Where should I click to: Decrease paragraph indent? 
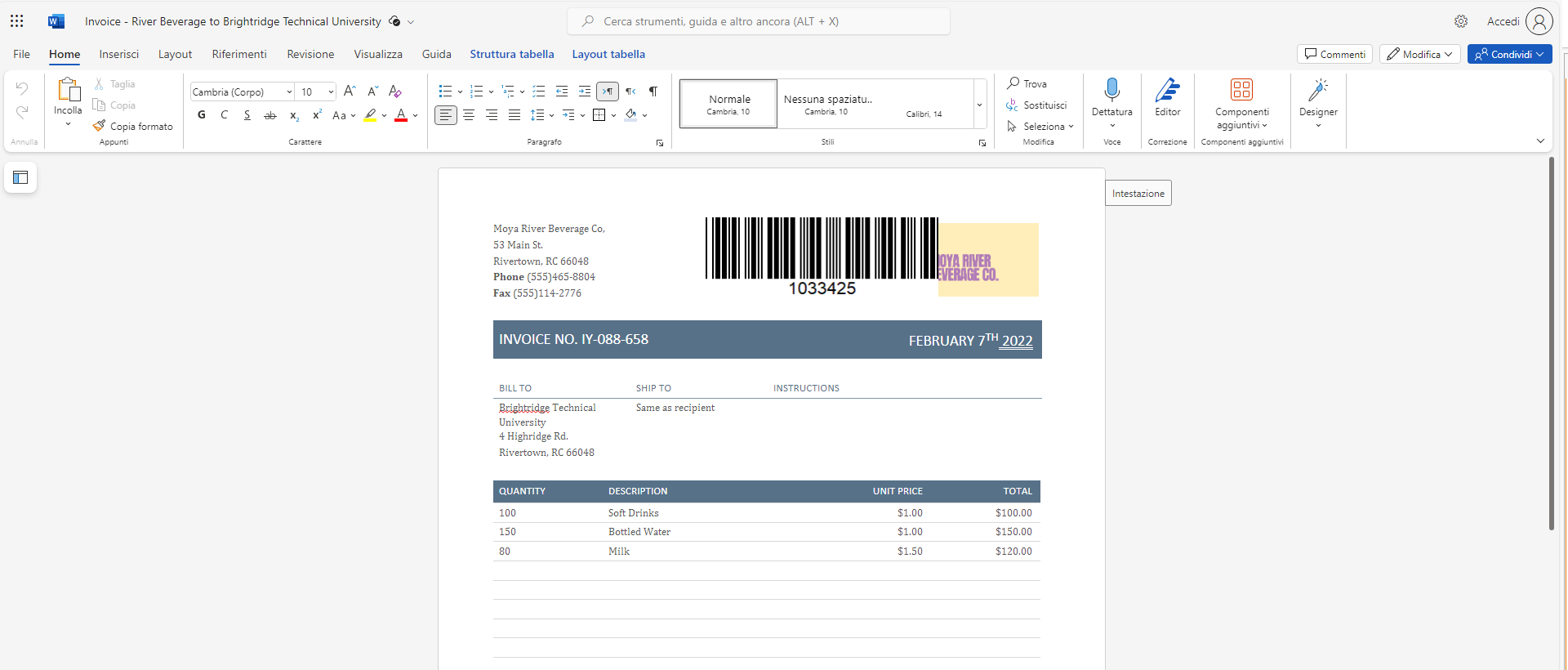point(562,92)
